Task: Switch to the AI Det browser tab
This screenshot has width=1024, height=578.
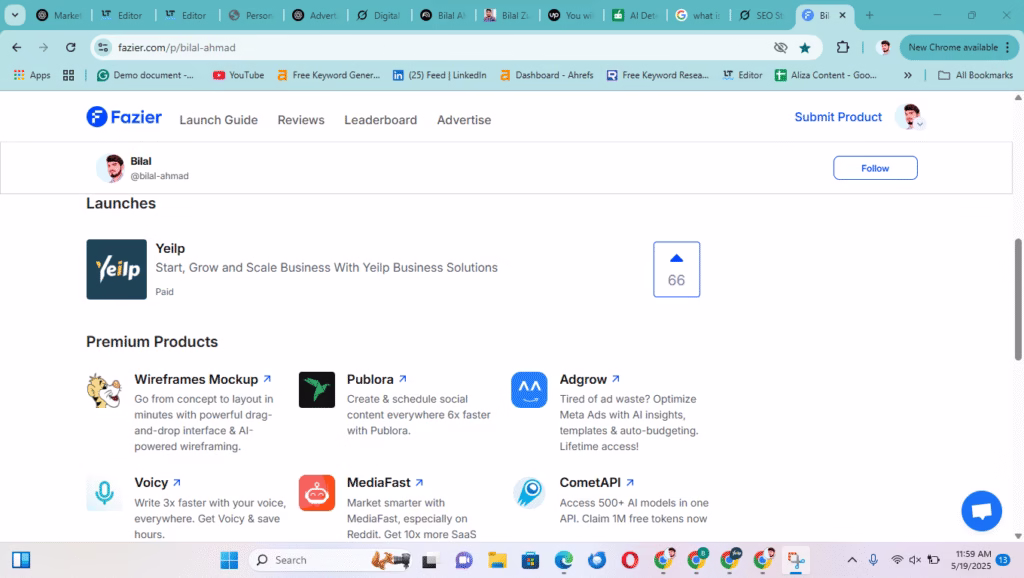Action: 635,15
